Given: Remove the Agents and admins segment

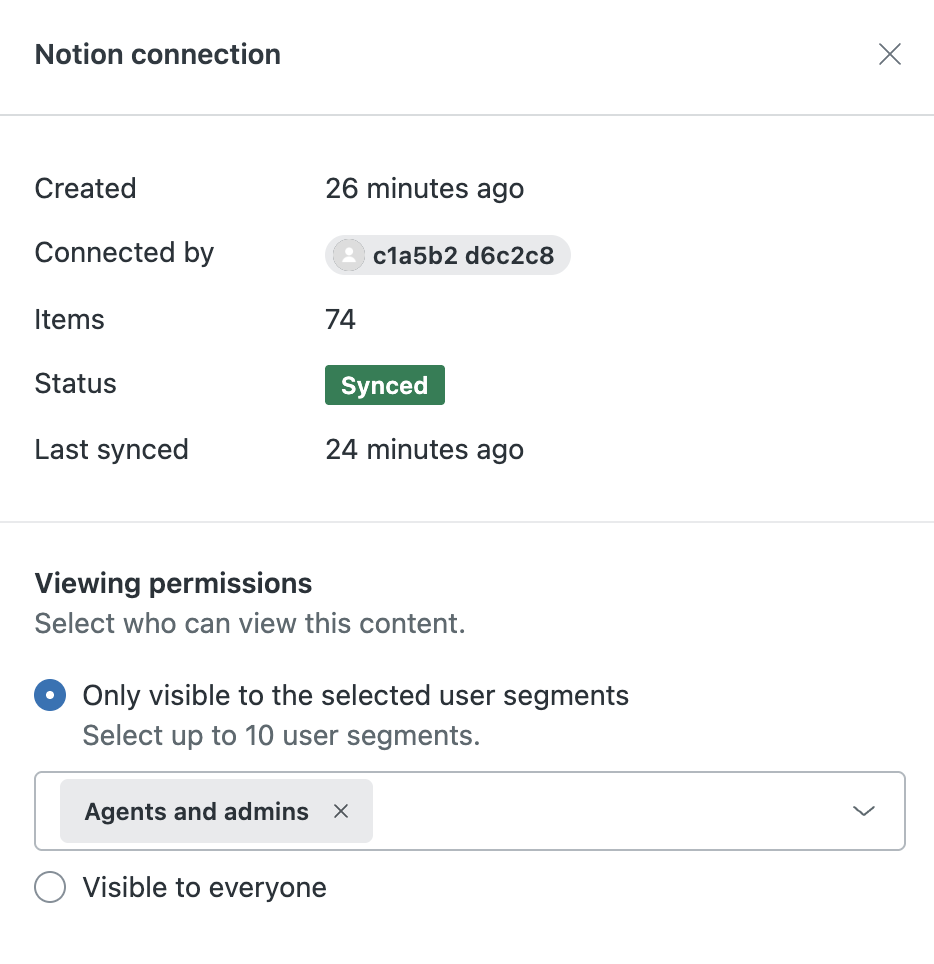Looking at the screenshot, I should click(341, 811).
